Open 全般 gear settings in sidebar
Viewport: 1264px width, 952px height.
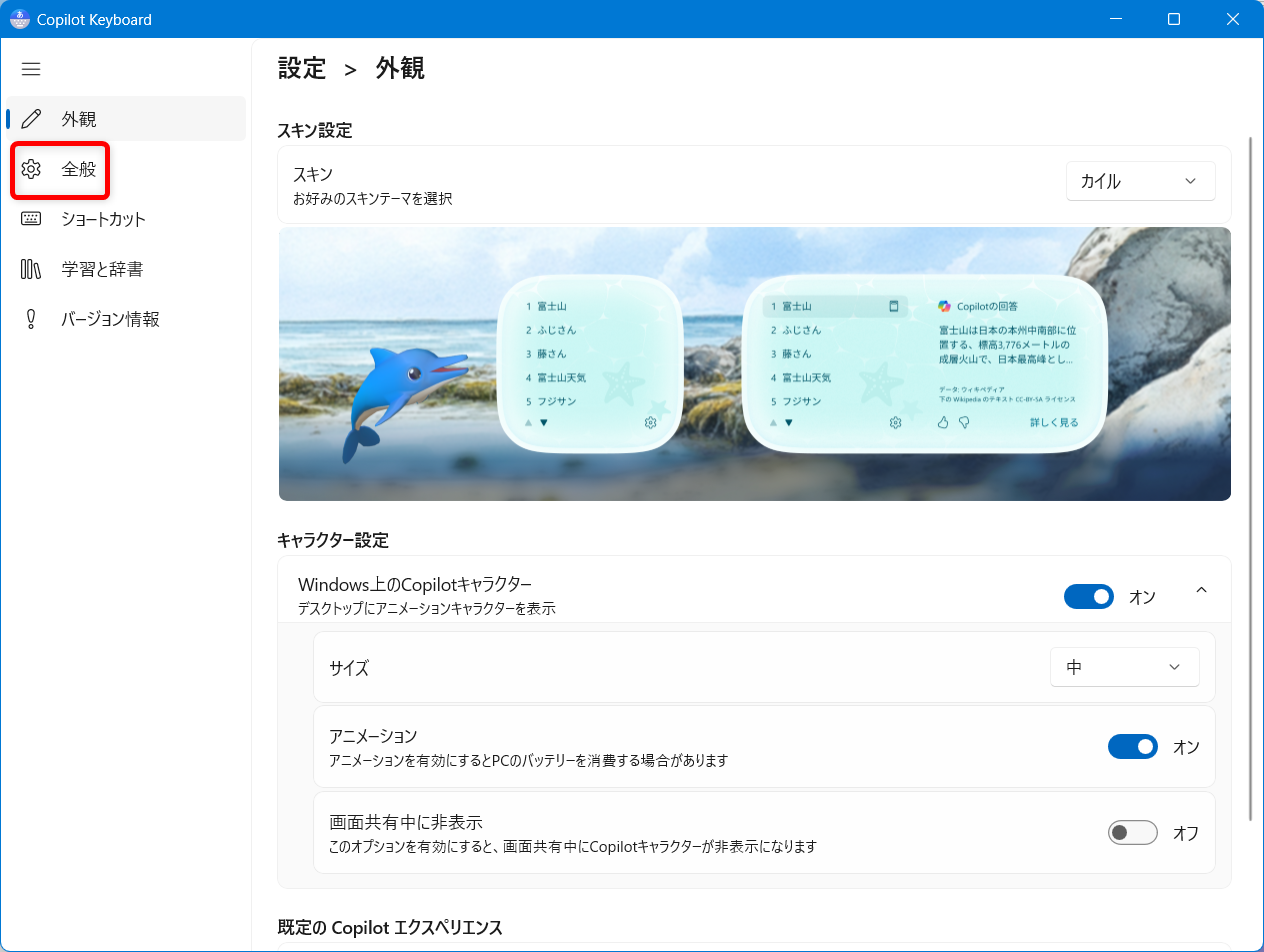[126, 169]
